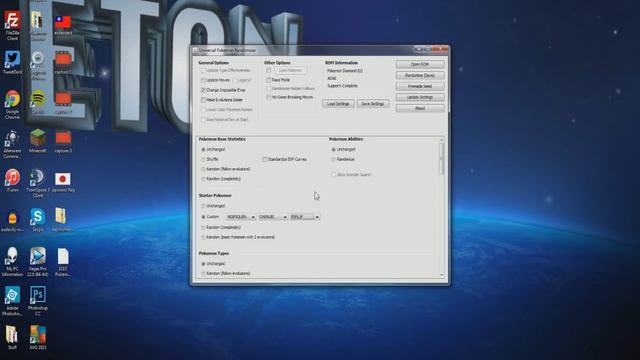
Task: Click the settings panel scrollbar thumb
Action: coord(441,159)
